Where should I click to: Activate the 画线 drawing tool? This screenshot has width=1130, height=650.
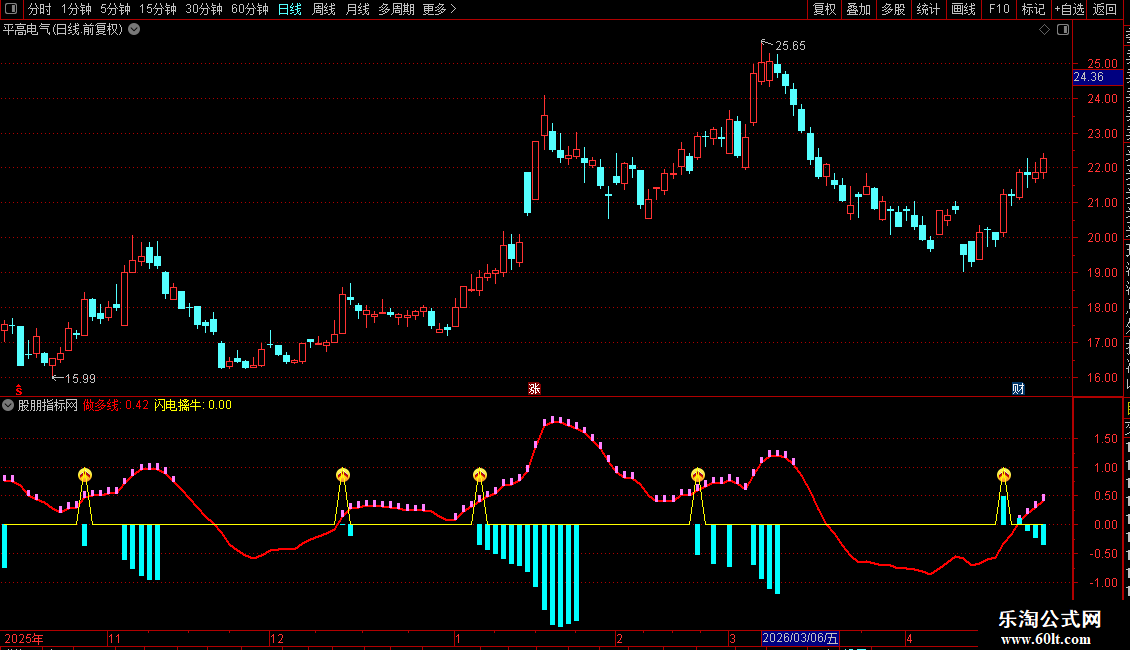[x=963, y=9]
